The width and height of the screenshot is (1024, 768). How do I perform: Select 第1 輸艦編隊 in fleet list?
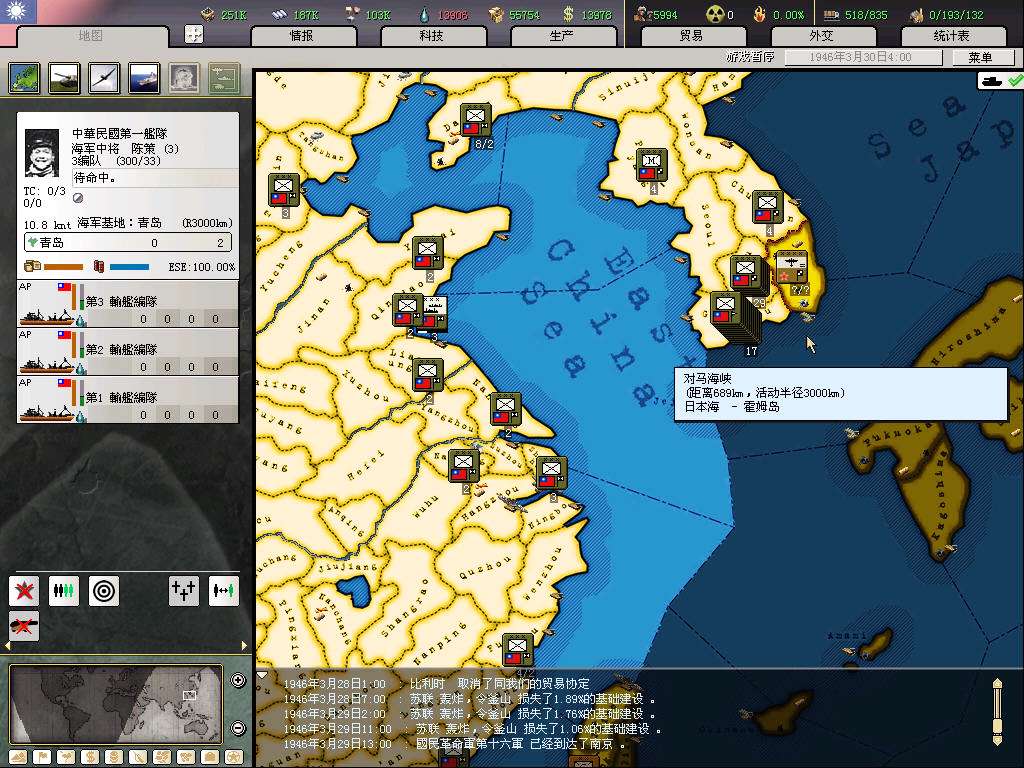tap(128, 400)
